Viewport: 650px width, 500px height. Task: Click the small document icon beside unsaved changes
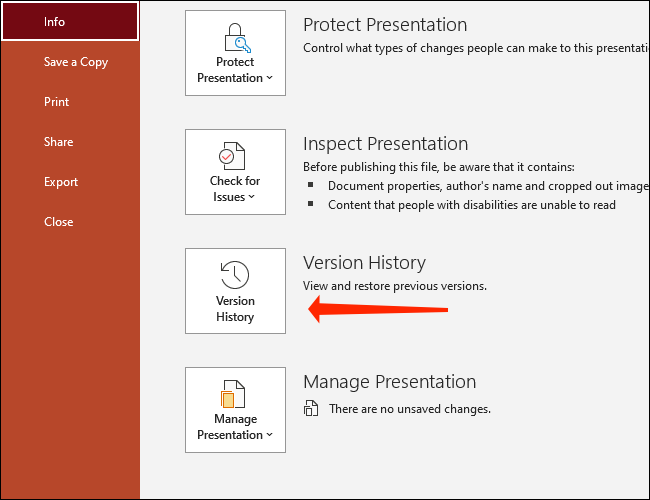(x=311, y=409)
